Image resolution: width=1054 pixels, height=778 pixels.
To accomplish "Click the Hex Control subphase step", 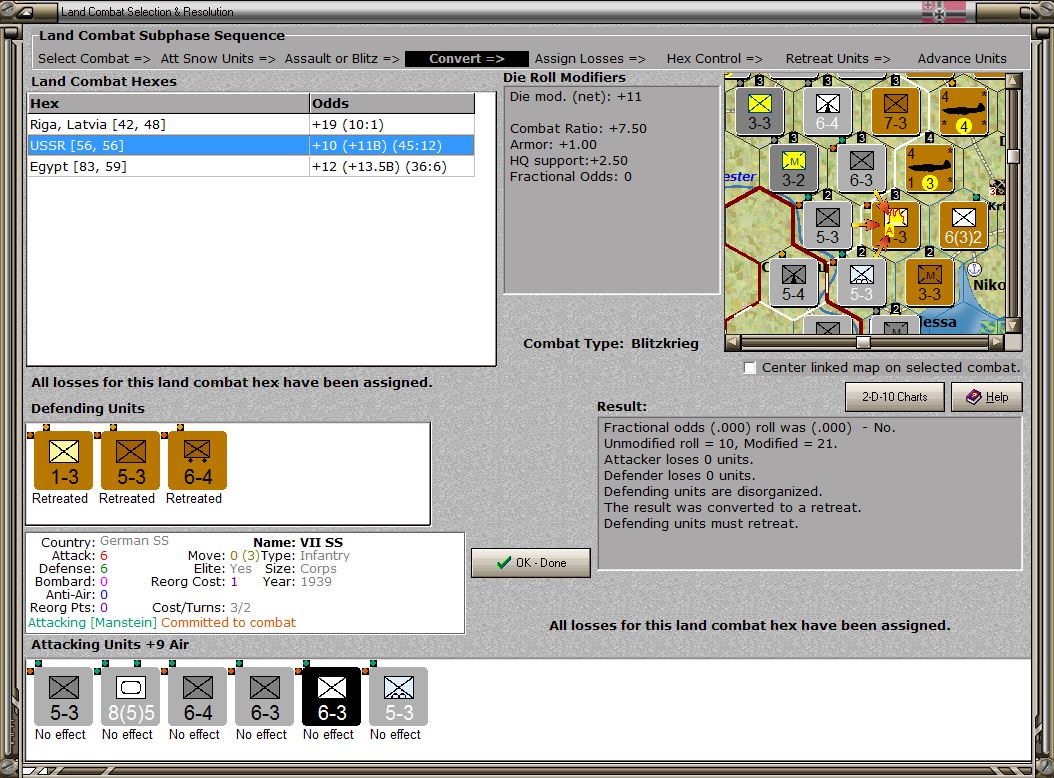I will click(714, 59).
